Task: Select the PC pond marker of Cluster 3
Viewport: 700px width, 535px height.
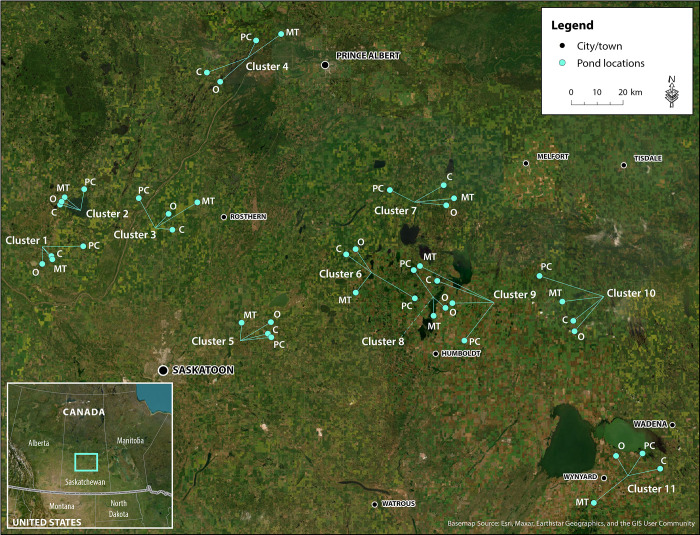Action: click(x=139, y=198)
